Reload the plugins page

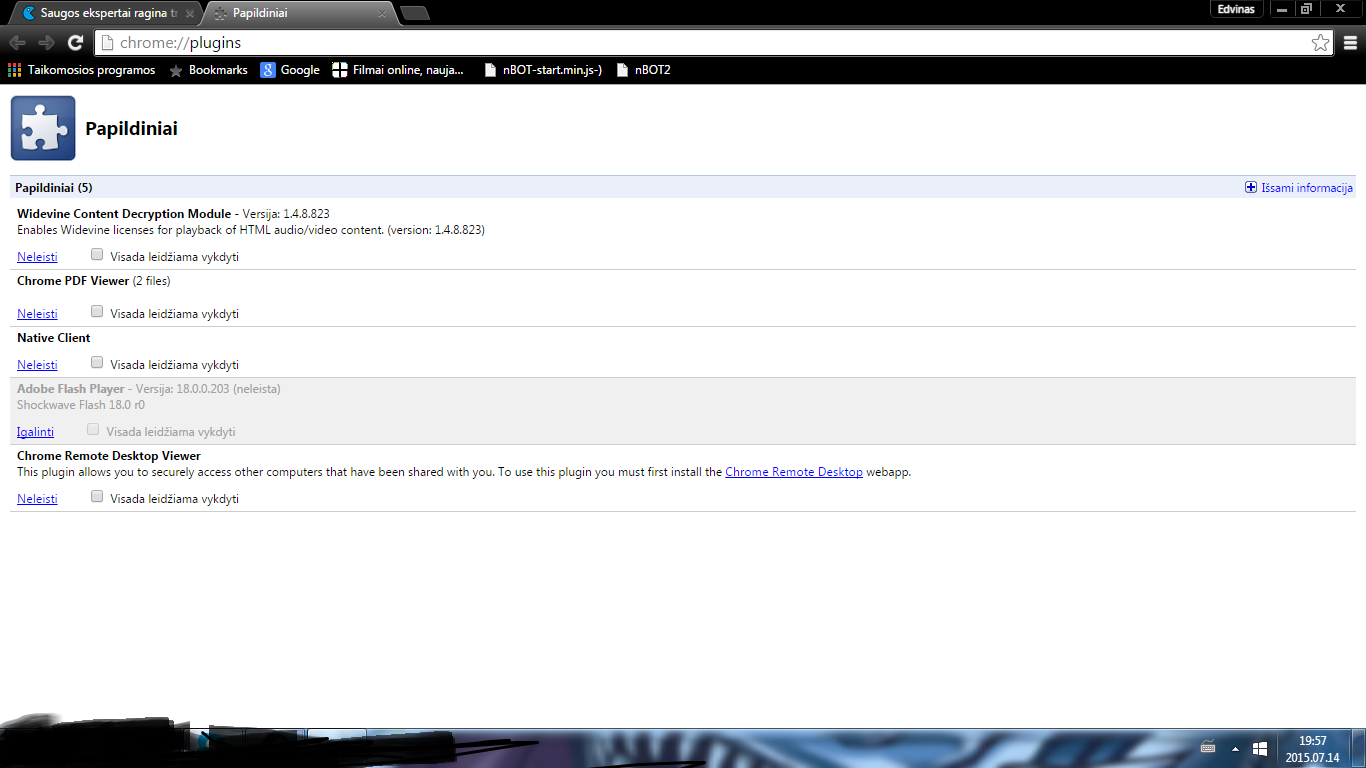click(x=75, y=43)
